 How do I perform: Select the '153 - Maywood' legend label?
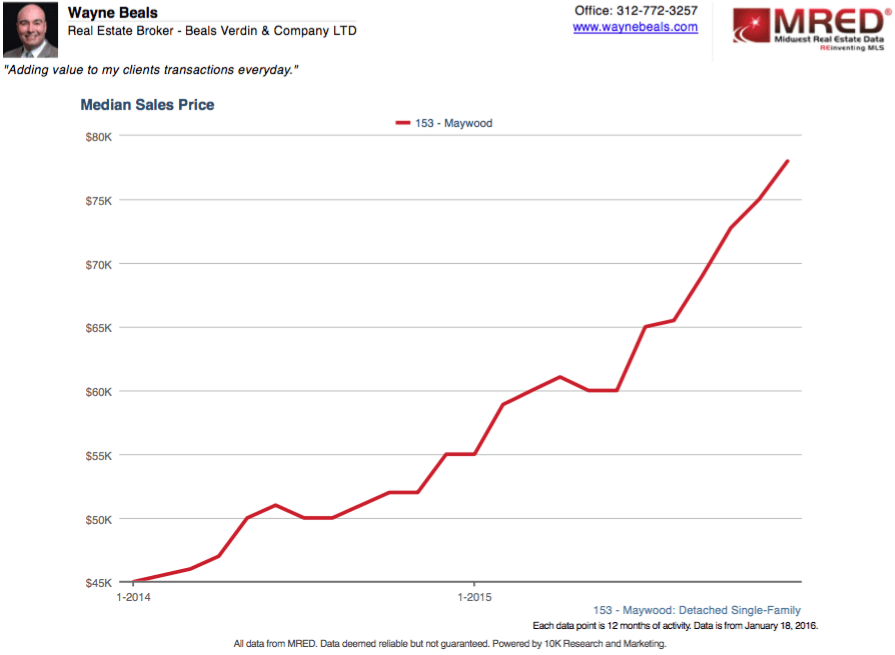[453, 123]
